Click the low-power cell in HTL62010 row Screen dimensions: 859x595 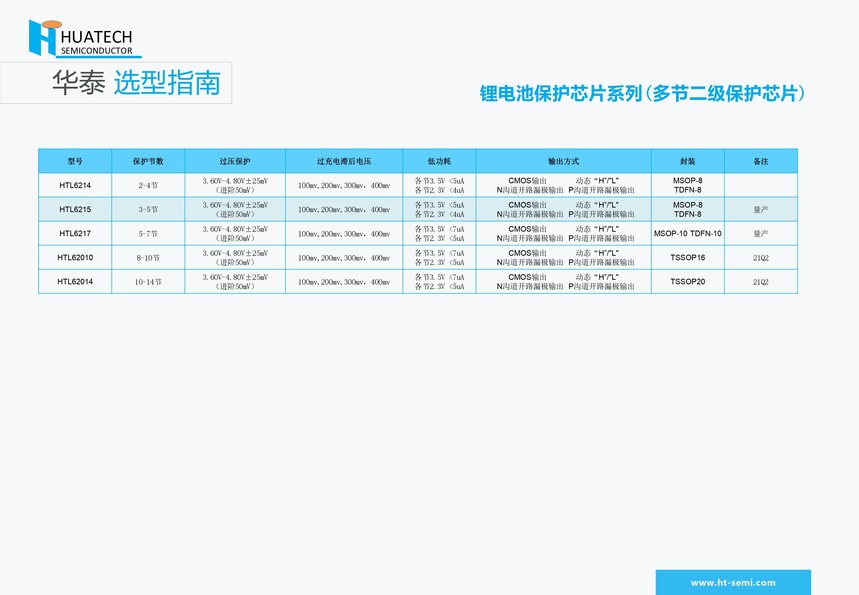click(439, 258)
